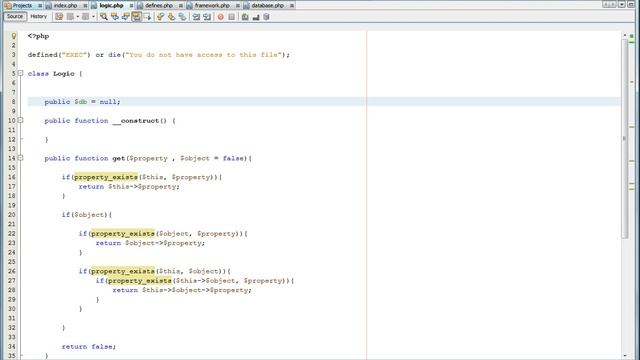Switch to framework.php tab
This screenshot has width=640, height=360.
[212, 5]
